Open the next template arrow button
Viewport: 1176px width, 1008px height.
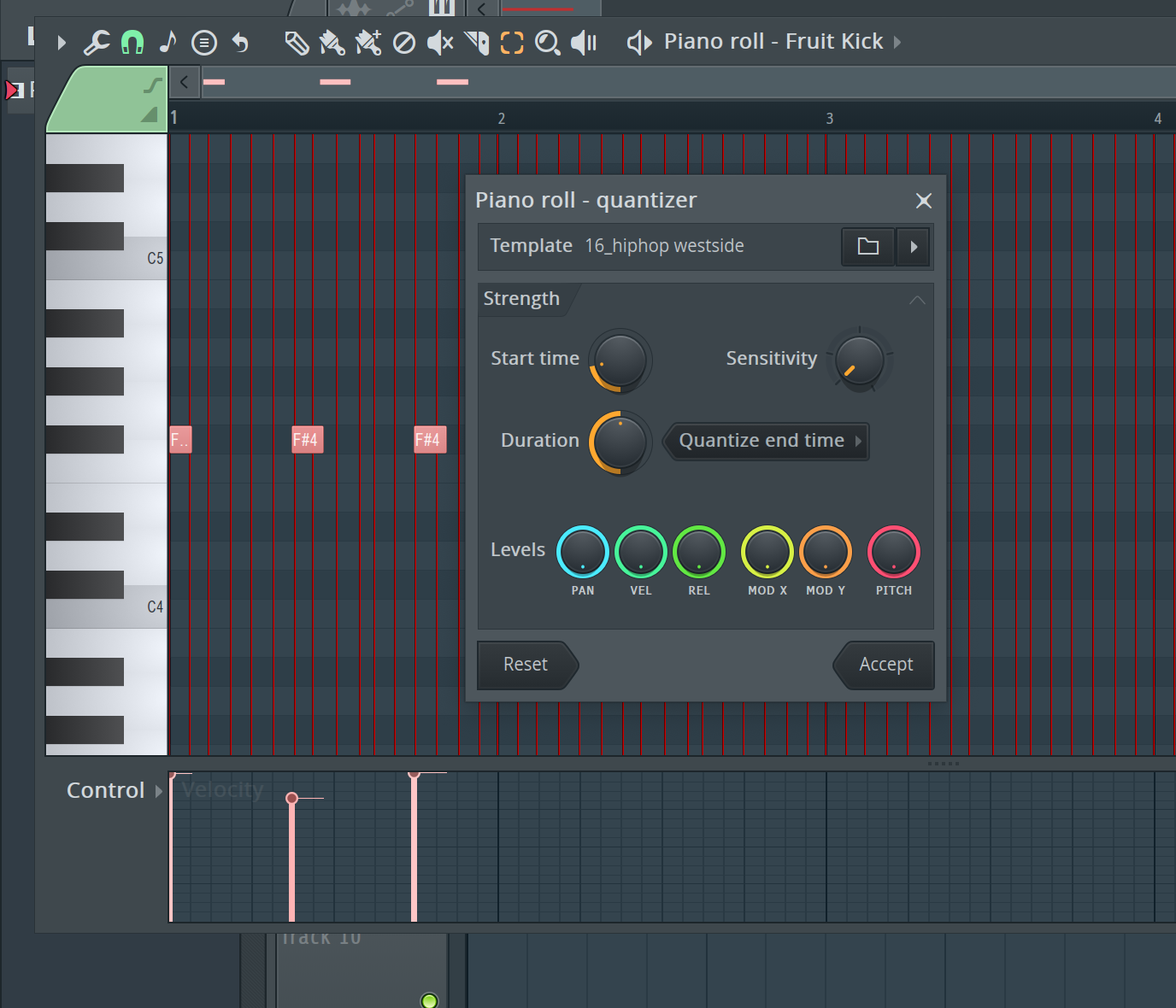(x=914, y=247)
